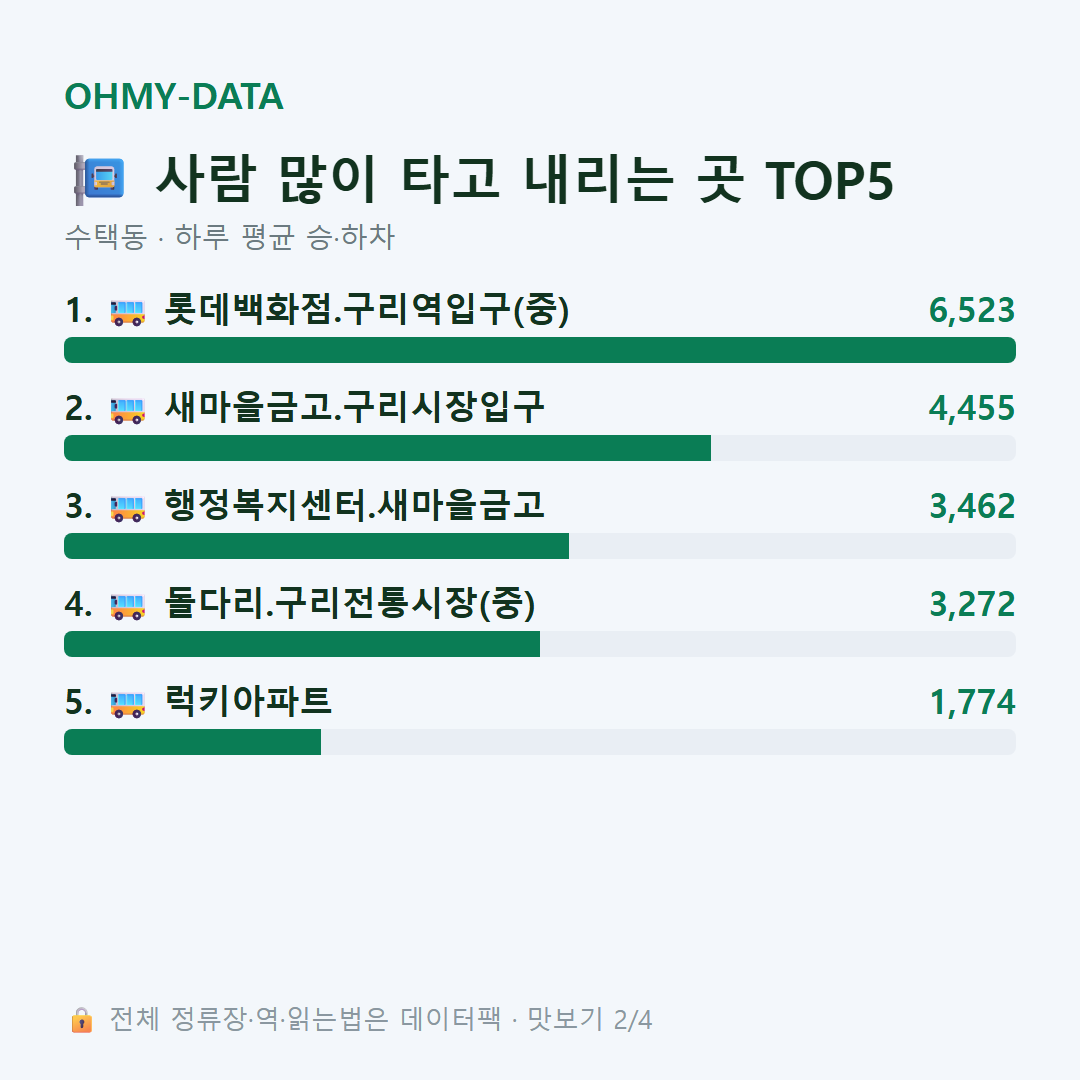Viewport: 1080px width, 1080px height.
Task: Click the bus icon beside 행정복지센터.새마을금고
Action: click(128, 508)
